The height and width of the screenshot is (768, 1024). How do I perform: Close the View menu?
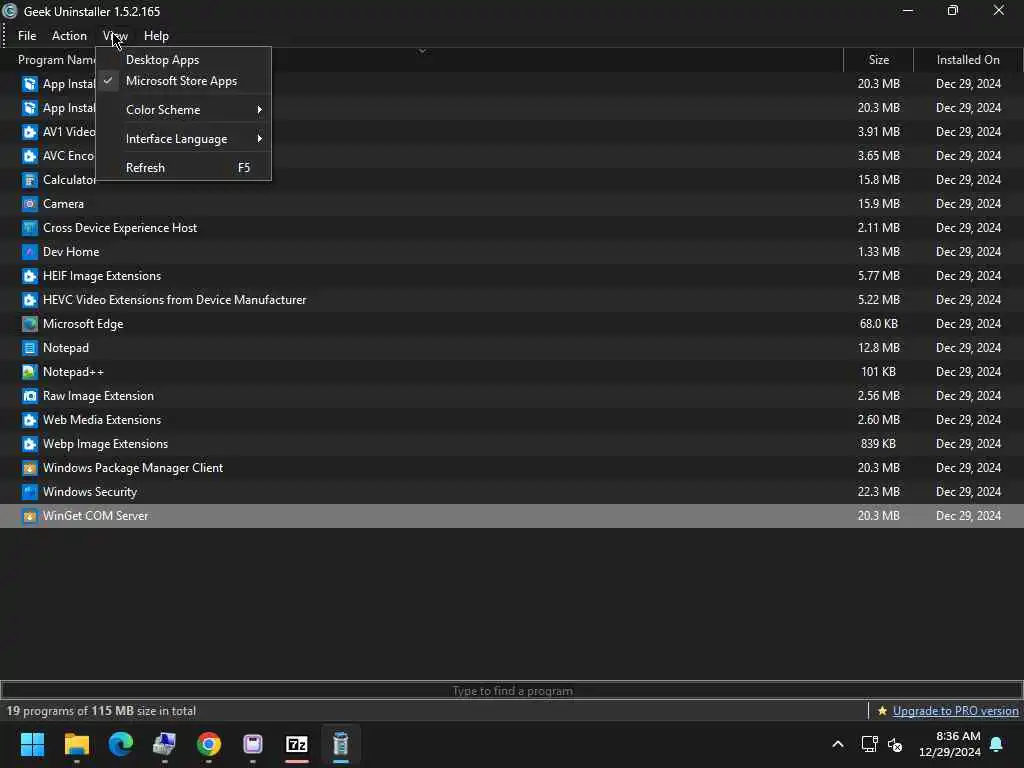[115, 36]
